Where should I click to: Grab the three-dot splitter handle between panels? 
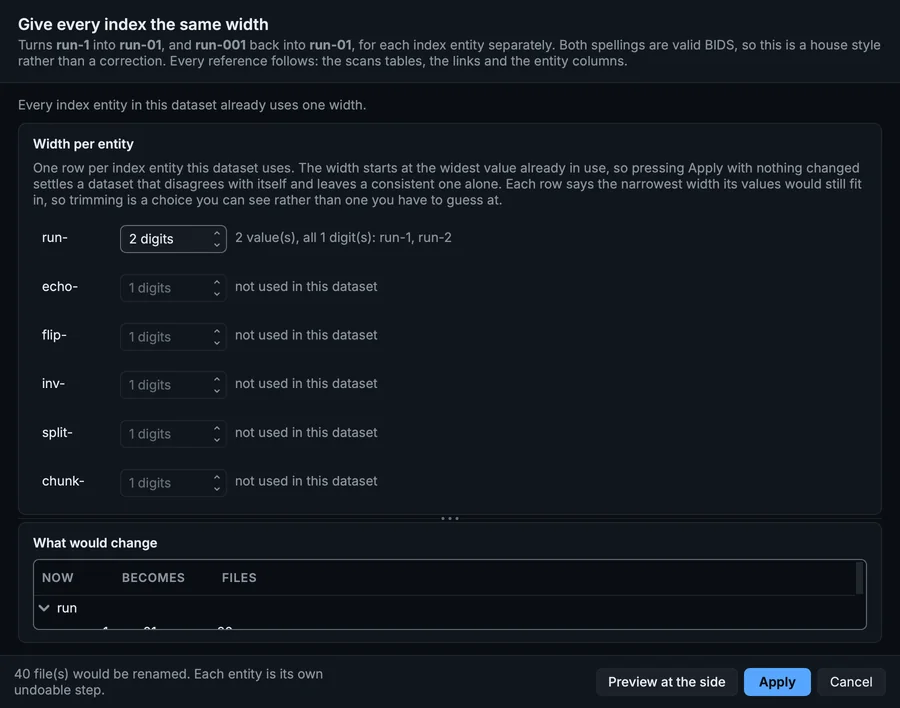click(450, 519)
